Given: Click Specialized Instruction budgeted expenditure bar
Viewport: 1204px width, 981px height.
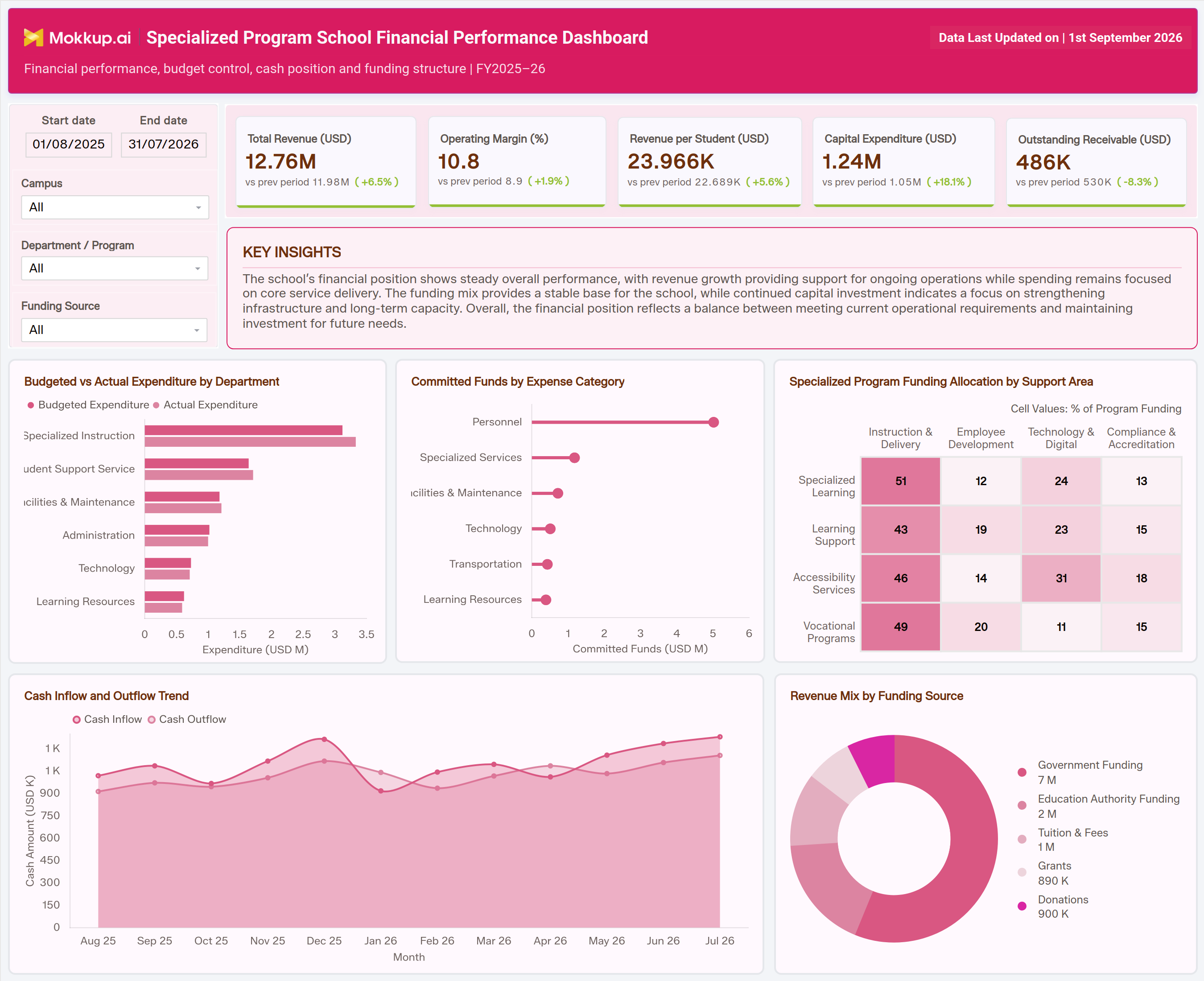Looking at the screenshot, I should click(243, 430).
